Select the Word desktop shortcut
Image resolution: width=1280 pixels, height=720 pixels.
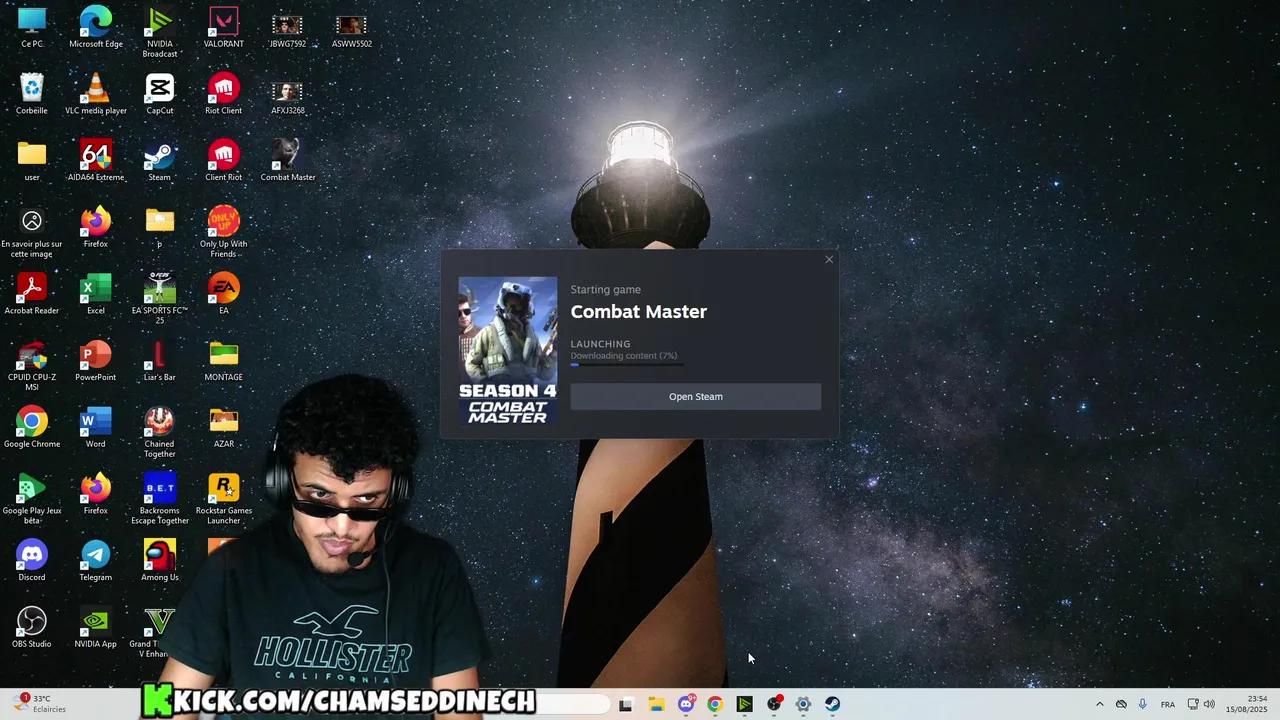click(96, 429)
